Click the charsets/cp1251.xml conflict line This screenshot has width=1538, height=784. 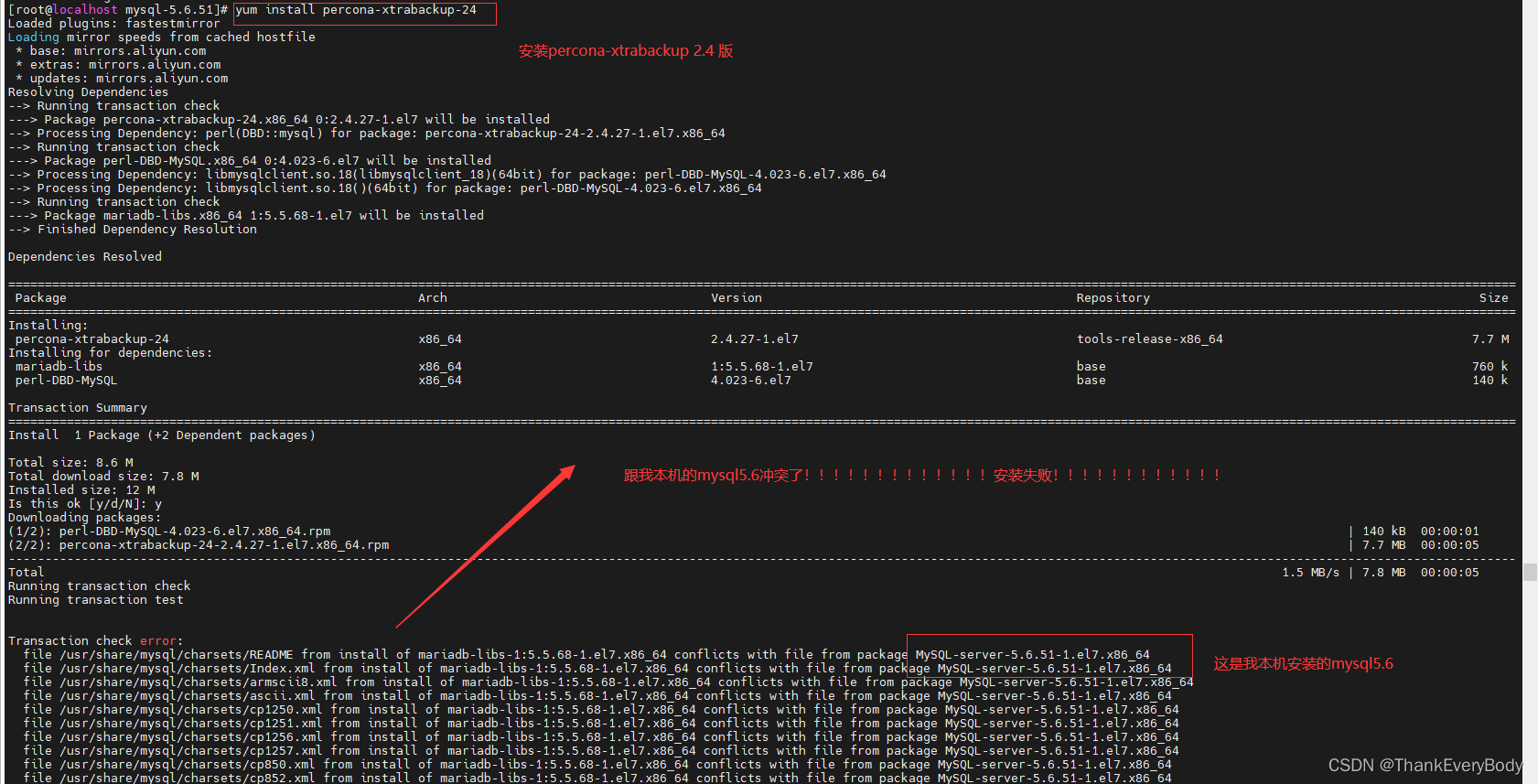[601, 724]
